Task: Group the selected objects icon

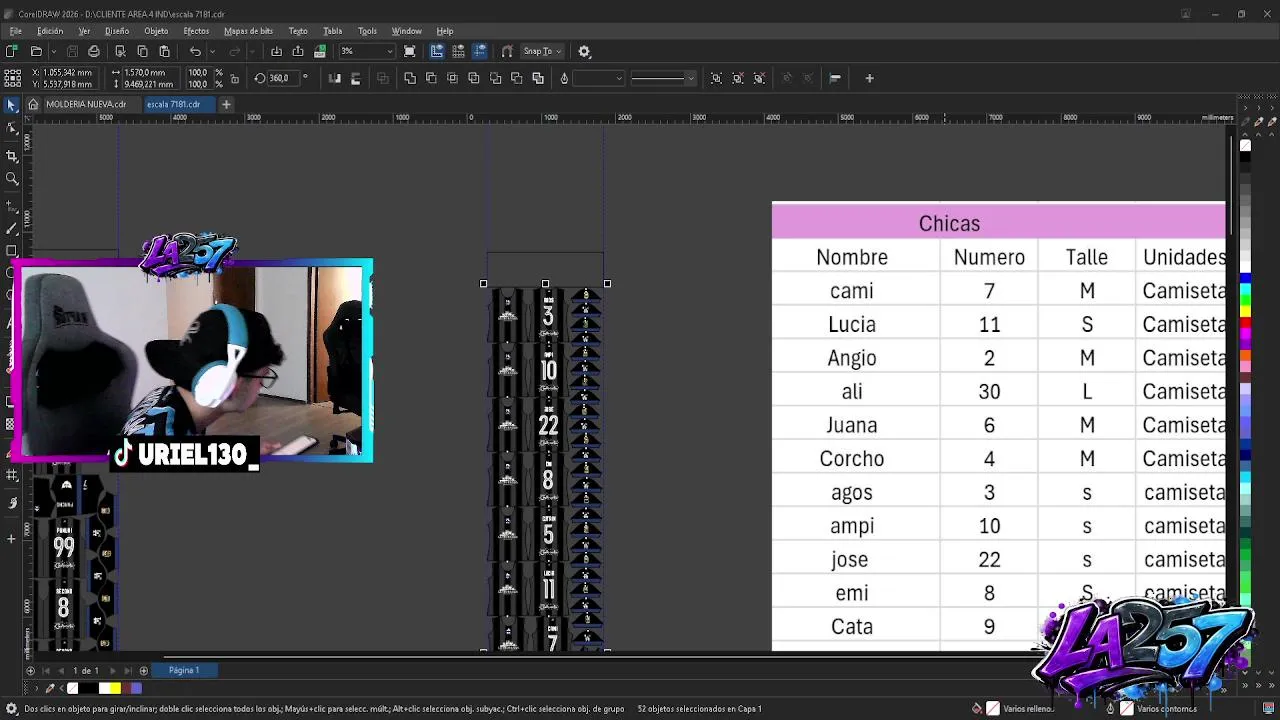Action: (x=716, y=78)
